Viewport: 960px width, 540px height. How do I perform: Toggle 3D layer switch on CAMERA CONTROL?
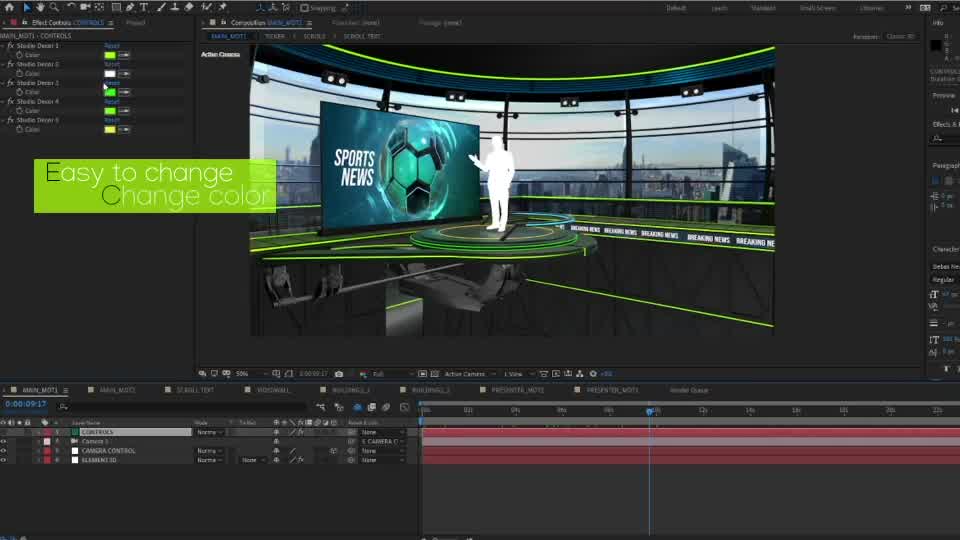click(x=333, y=451)
